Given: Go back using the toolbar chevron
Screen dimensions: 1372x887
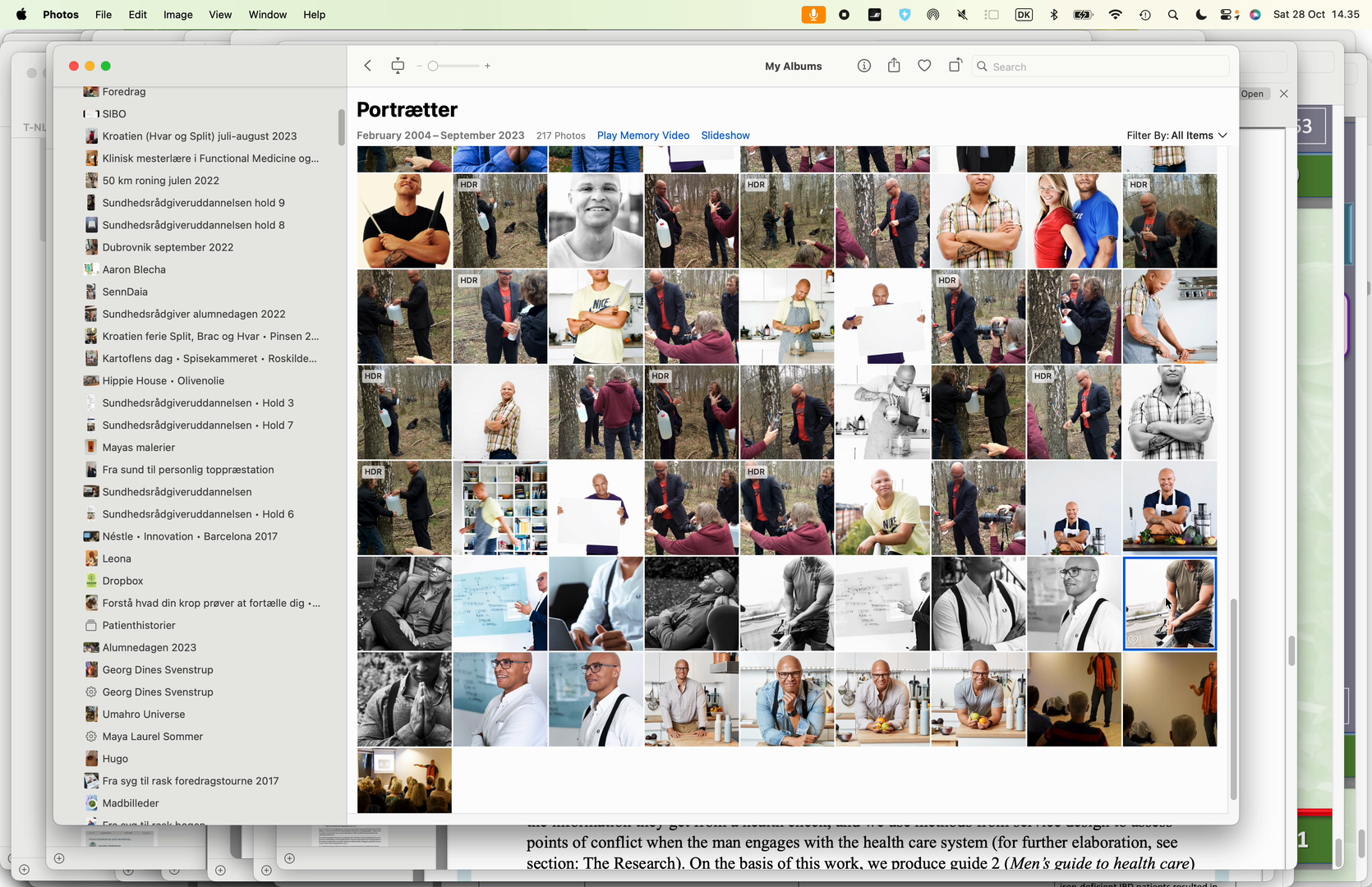Looking at the screenshot, I should tap(368, 66).
